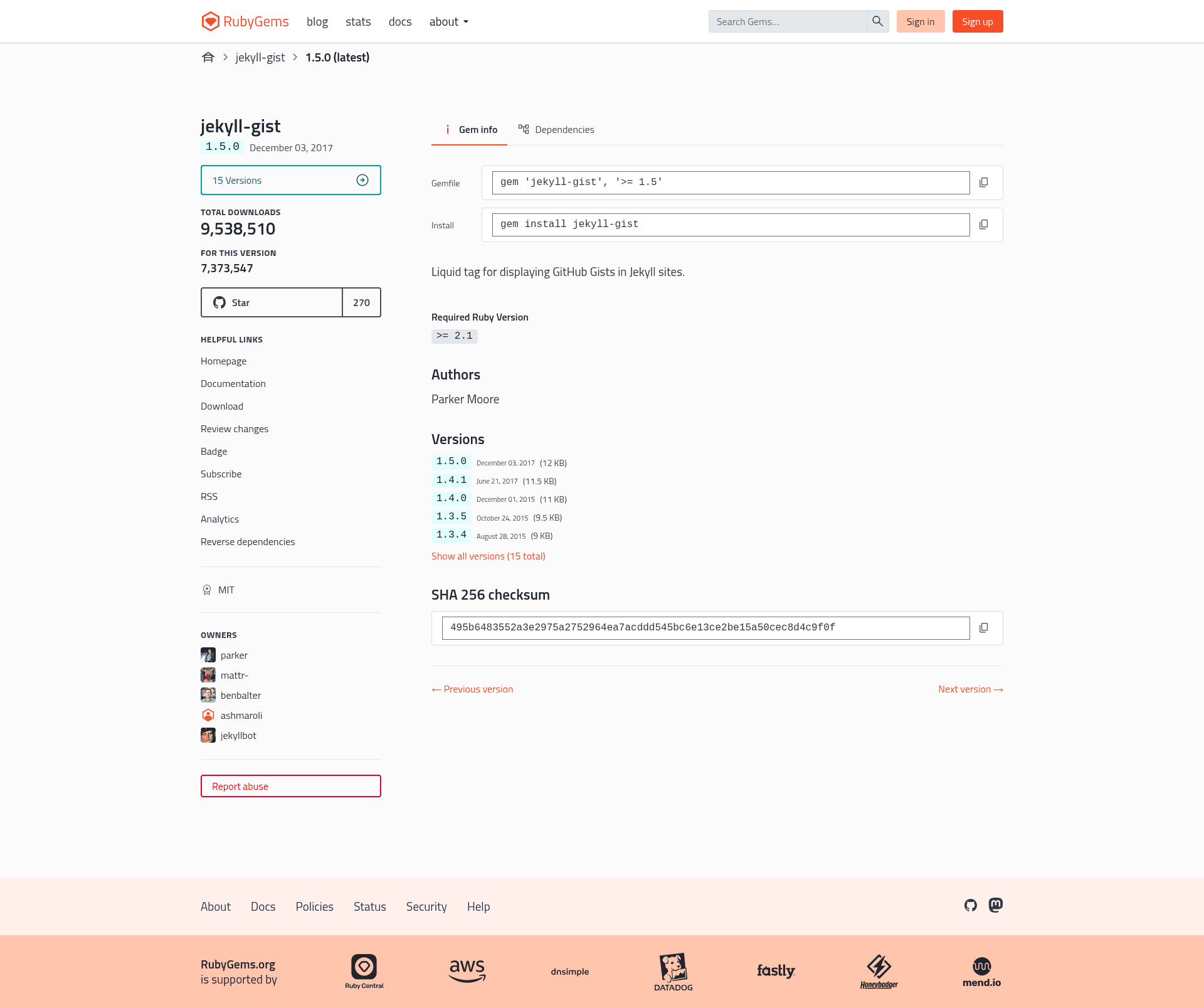Image resolution: width=1204 pixels, height=1008 pixels.
Task: Open the Analytics link
Action: tap(219, 519)
